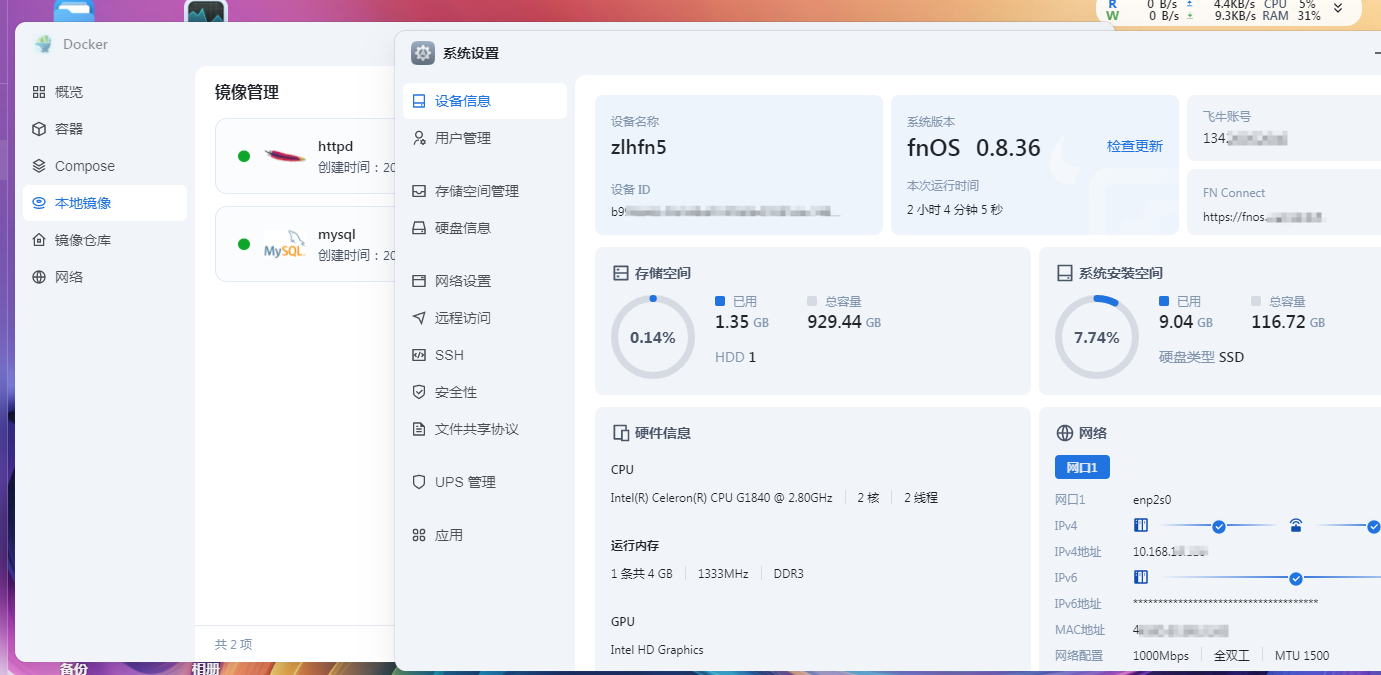This screenshot has height=675, width=1381.
Task: Select the mysql image name
Action: [x=337, y=235]
